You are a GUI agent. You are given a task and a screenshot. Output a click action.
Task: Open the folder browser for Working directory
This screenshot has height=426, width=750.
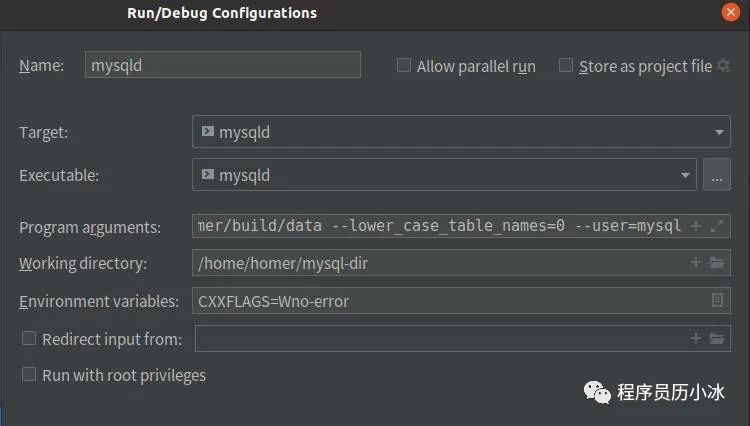coord(716,263)
